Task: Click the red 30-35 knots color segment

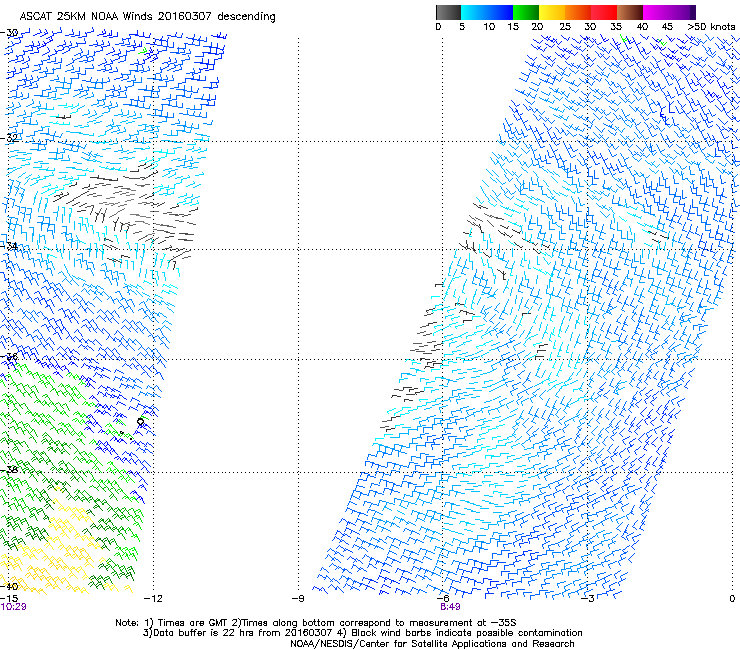Action: (x=604, y=12)
